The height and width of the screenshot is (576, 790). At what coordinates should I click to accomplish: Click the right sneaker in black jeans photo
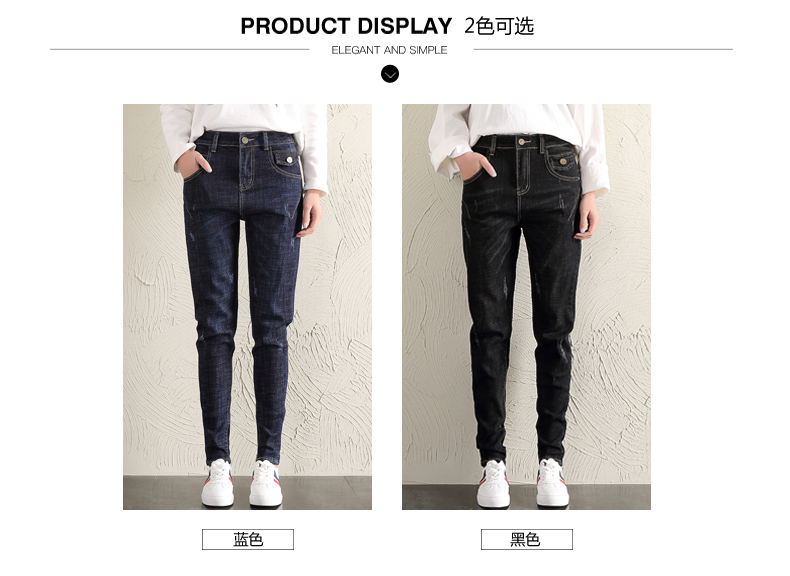pos(553,483)
